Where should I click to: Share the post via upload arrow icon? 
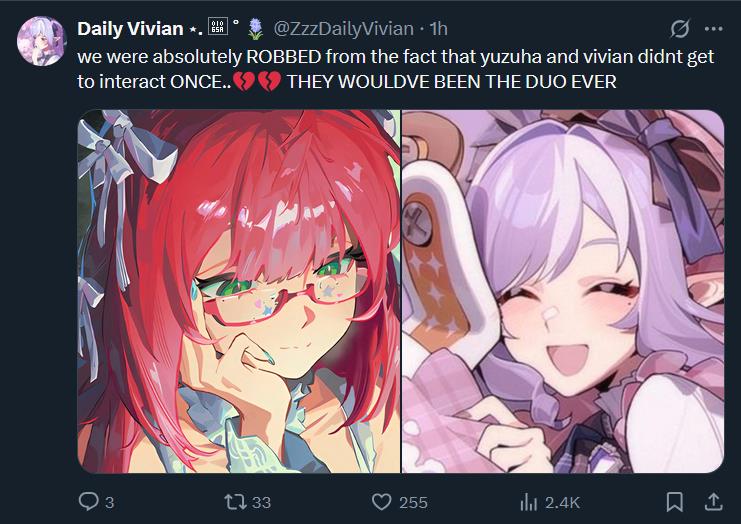(714, 501)
